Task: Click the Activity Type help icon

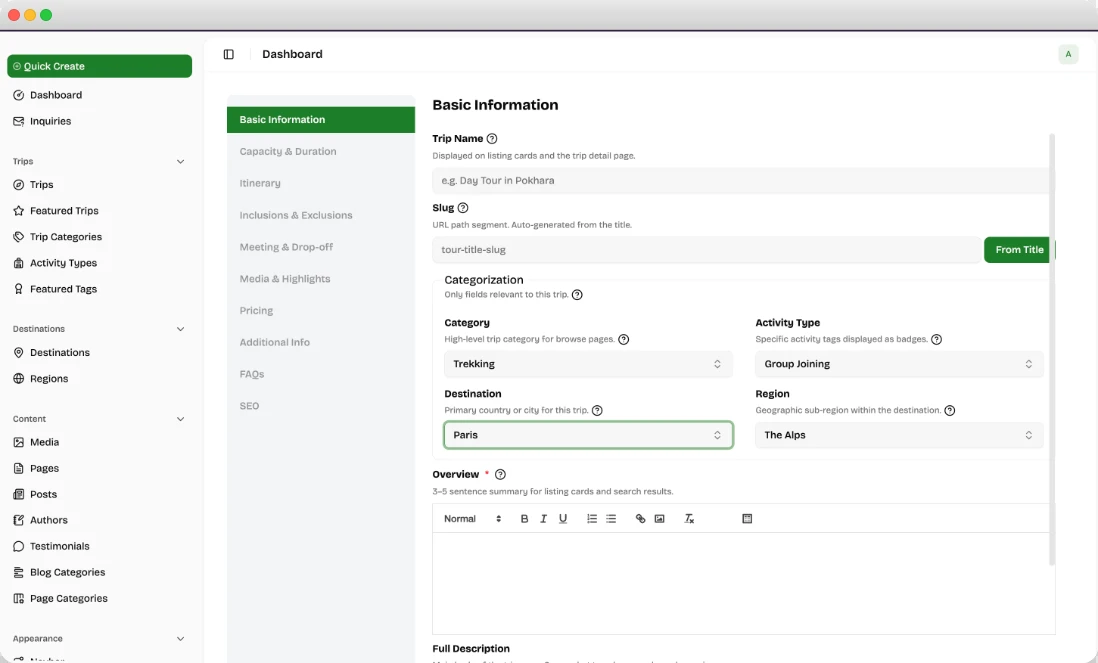Action: click(936, 340)
